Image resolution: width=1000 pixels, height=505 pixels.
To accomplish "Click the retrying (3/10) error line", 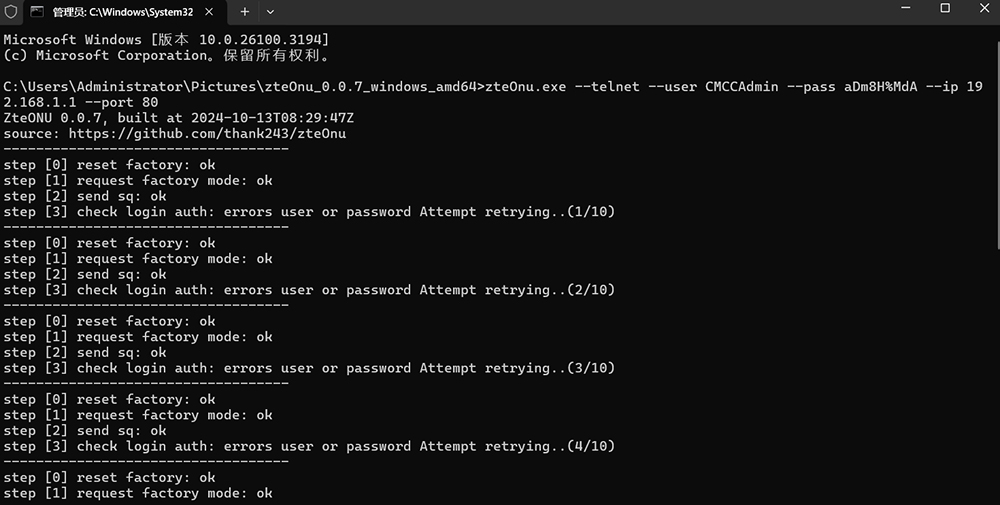I will [x=309, y=368].
